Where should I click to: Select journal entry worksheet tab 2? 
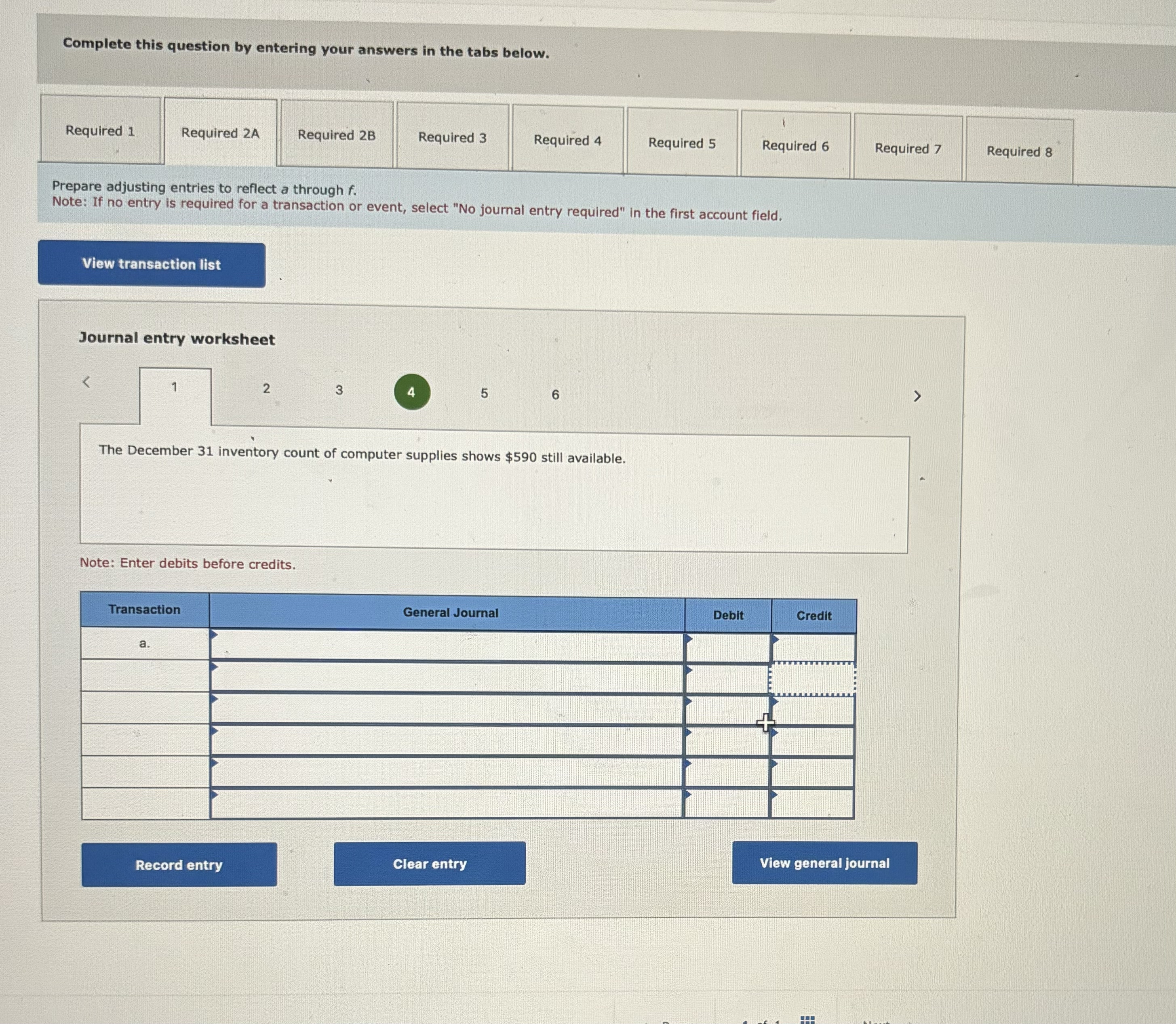tap(266, 389)
